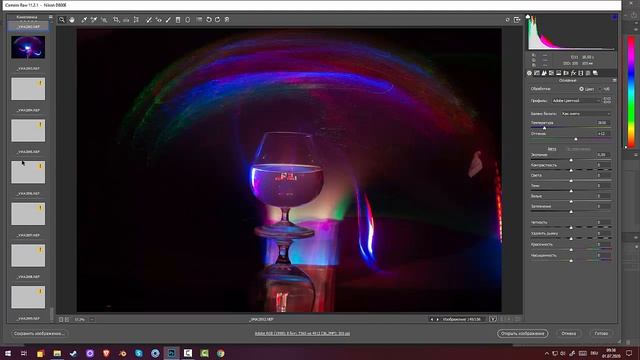The height and width of the screenshot is (360, 640).
Task: Toggle full screen mode icon
Action: [517, 20]
